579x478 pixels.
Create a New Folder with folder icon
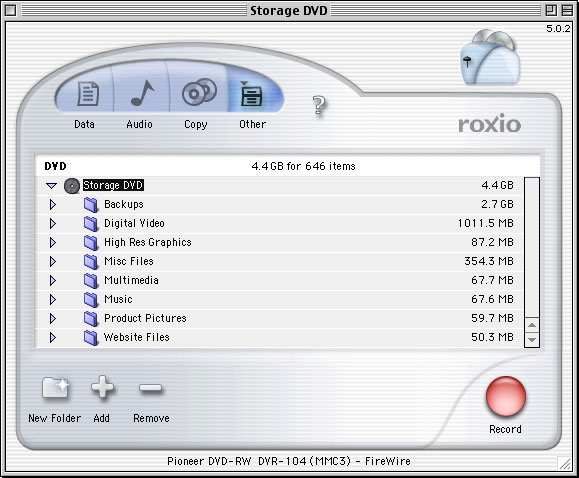click(55, 387)
